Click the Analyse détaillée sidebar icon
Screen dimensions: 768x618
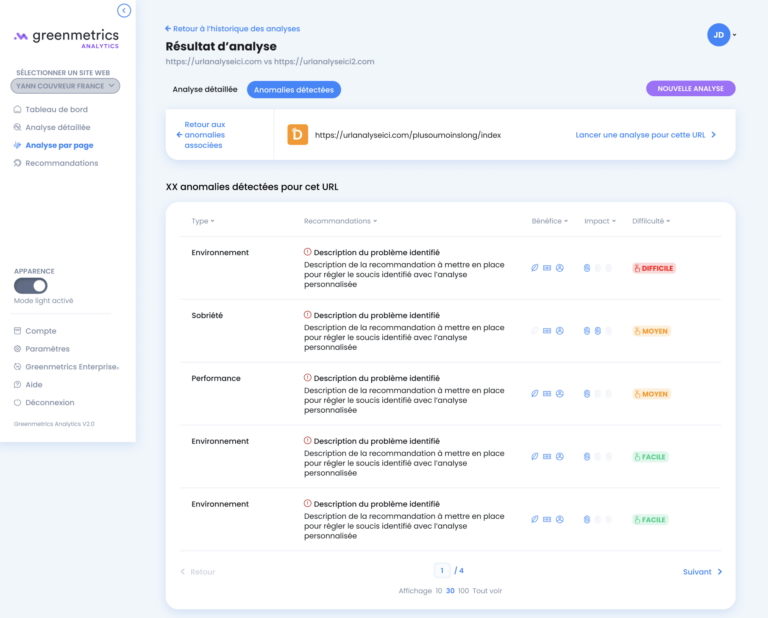(17, 127)
